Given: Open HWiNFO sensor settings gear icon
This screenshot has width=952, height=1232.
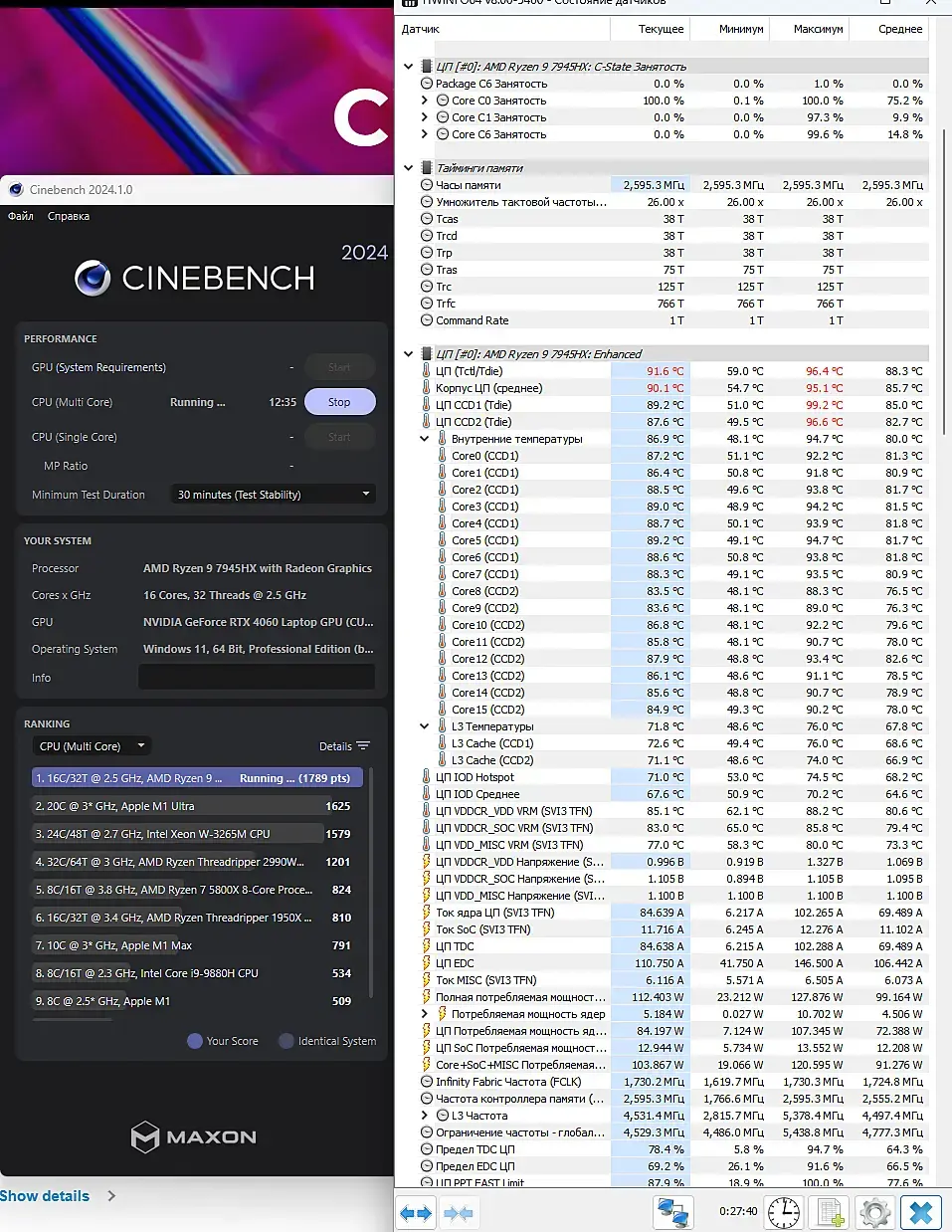Looking at the screenshot, I should pyautogui.click(x=874, y=1212).
